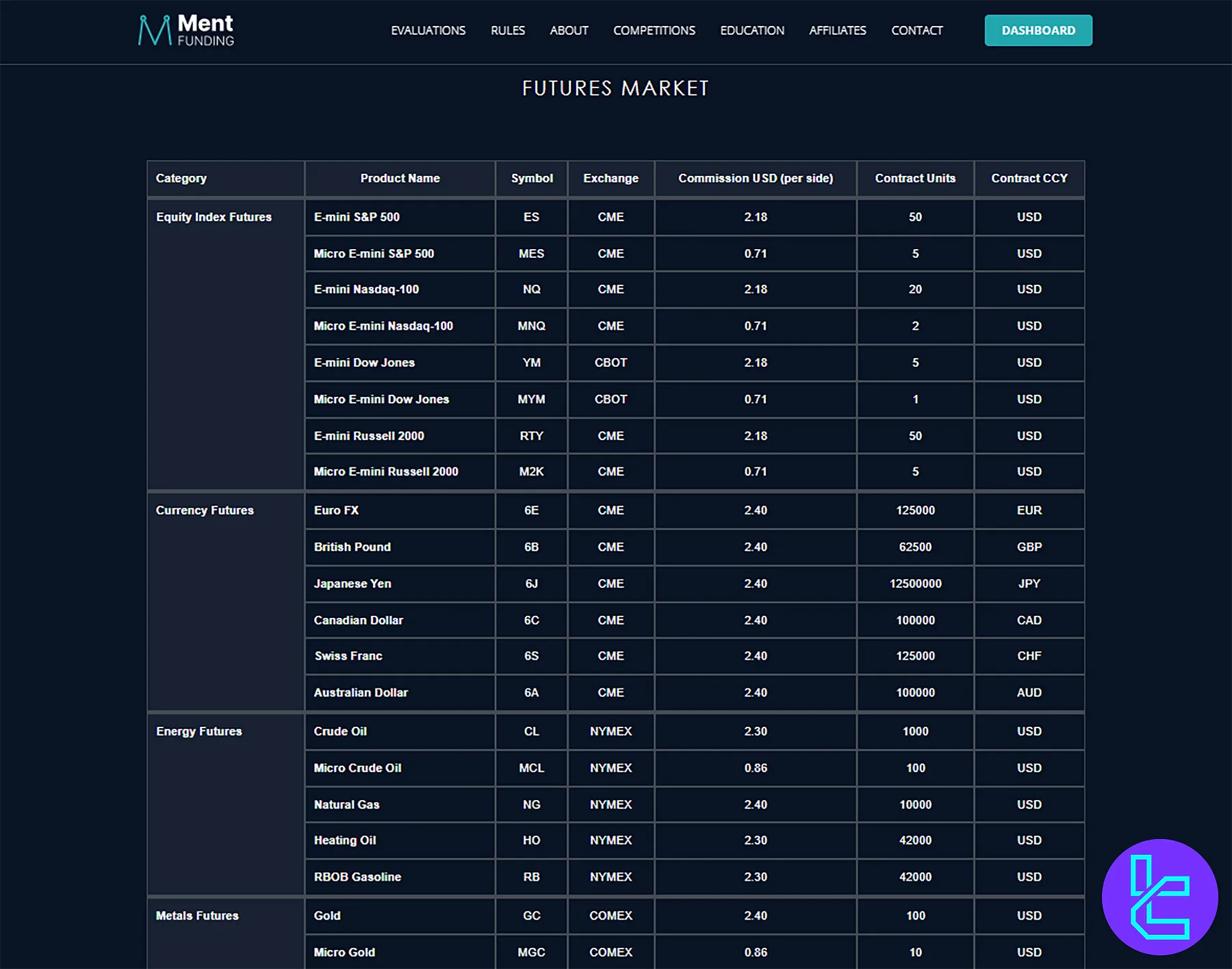Select the Metals Futures category cell
Viewport: 1232px width, 969px height.
226,933
